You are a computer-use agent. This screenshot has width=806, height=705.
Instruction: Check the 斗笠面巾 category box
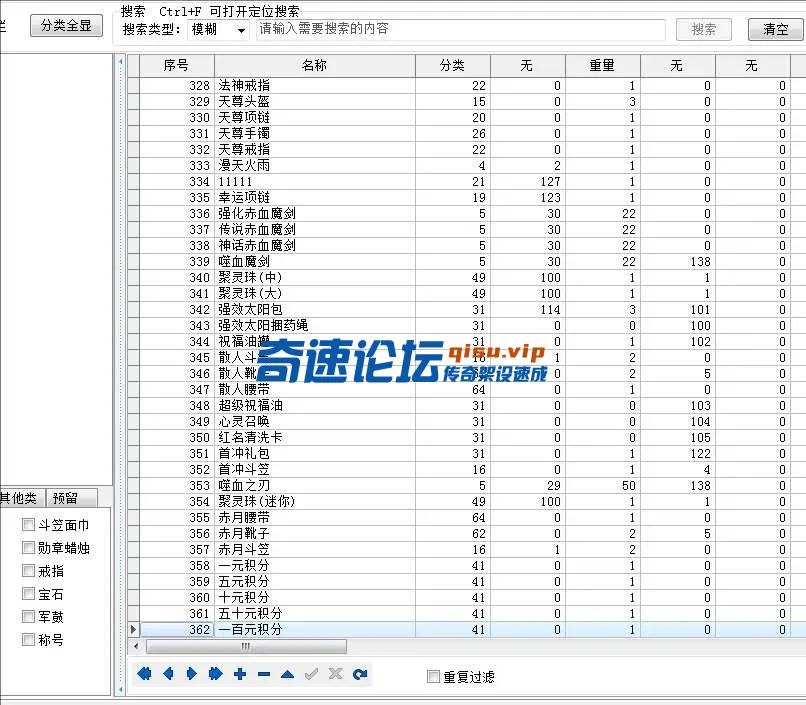[28, 525]
